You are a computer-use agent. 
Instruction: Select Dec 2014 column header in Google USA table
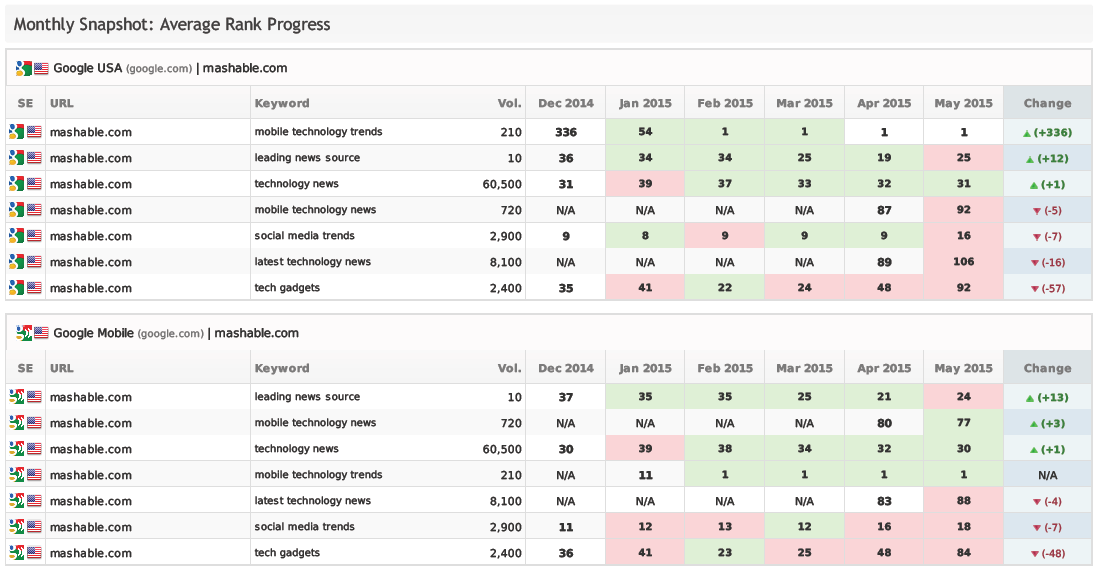565,103
